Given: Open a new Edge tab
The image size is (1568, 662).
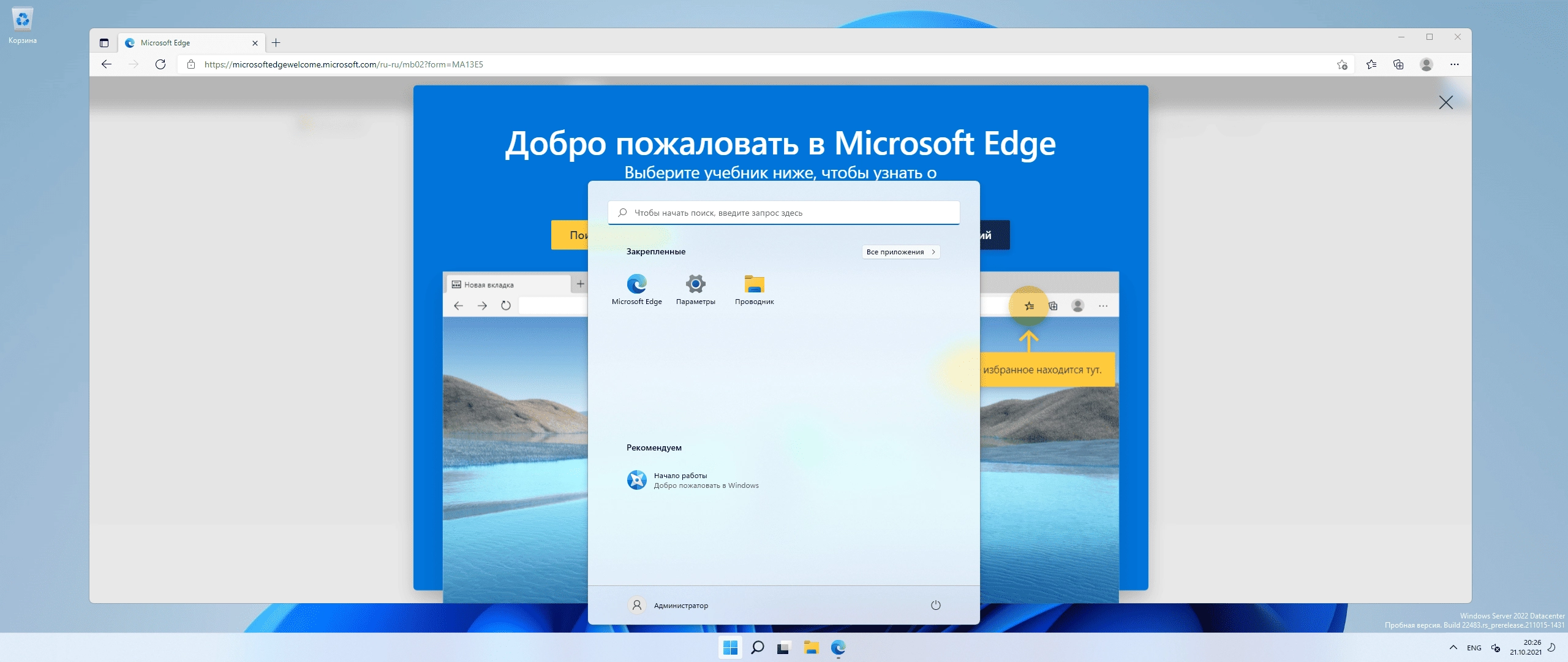Looking at the screenshot, I should 276,43.
